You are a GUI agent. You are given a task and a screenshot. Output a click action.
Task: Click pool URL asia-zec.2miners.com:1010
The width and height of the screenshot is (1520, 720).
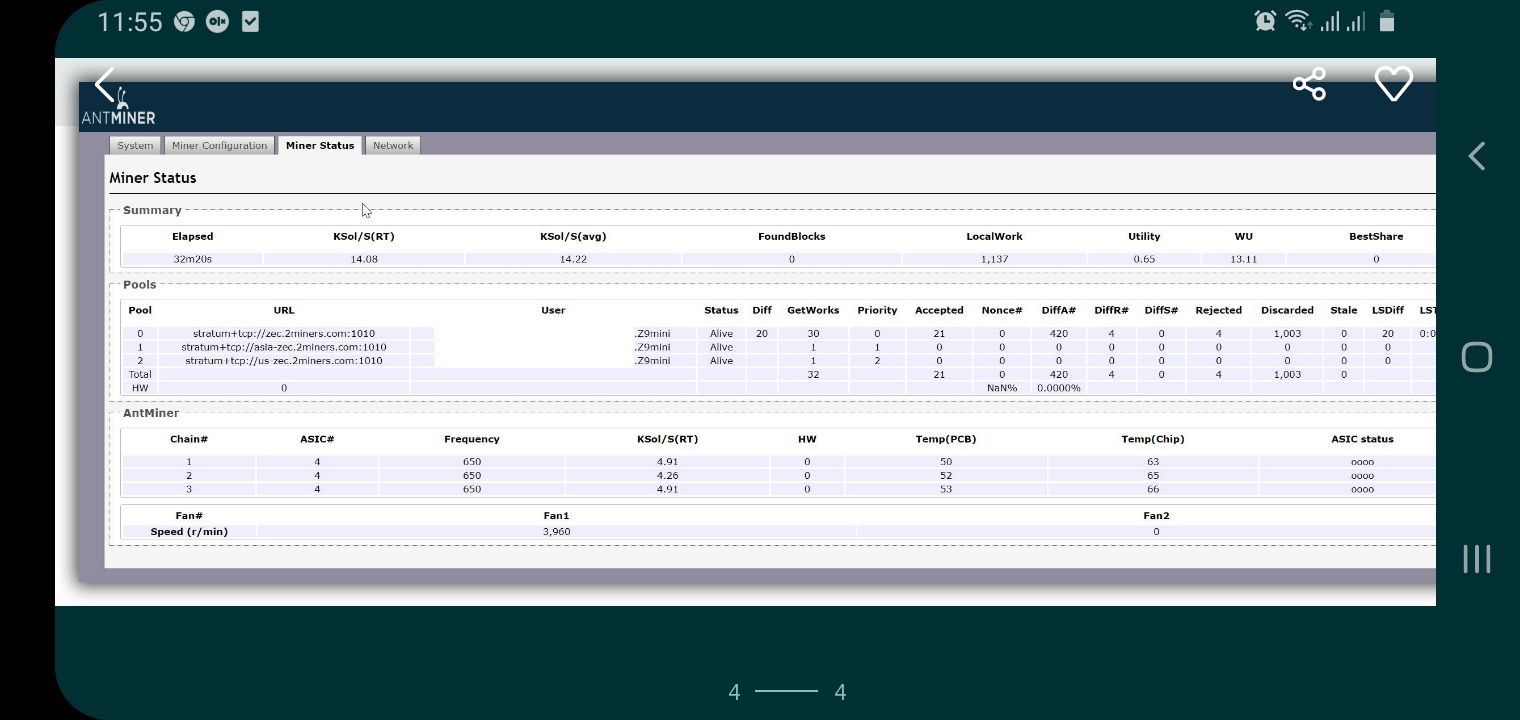[284, 347]
